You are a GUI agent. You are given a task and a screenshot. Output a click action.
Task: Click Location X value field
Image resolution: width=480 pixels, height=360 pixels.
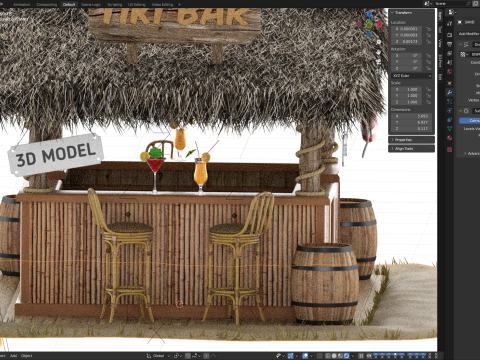click(x=407, y=29)
